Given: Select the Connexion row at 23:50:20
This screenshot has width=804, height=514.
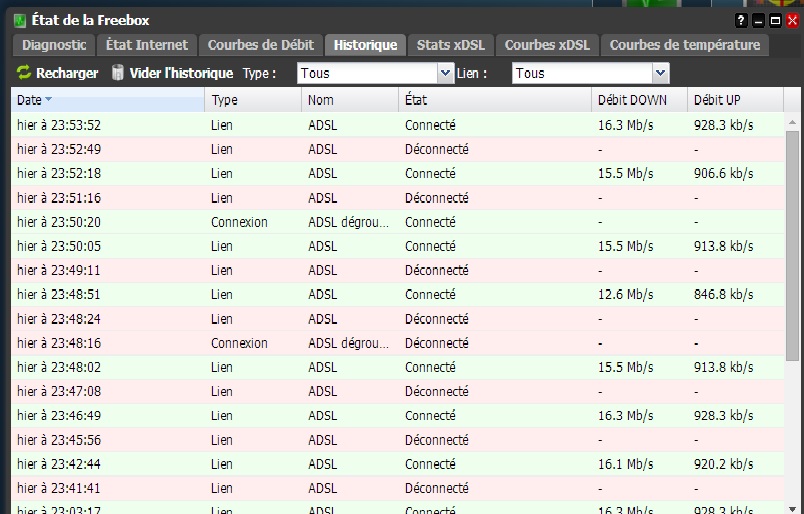Looking at the screenshot, I should click(x=398, y=222).
